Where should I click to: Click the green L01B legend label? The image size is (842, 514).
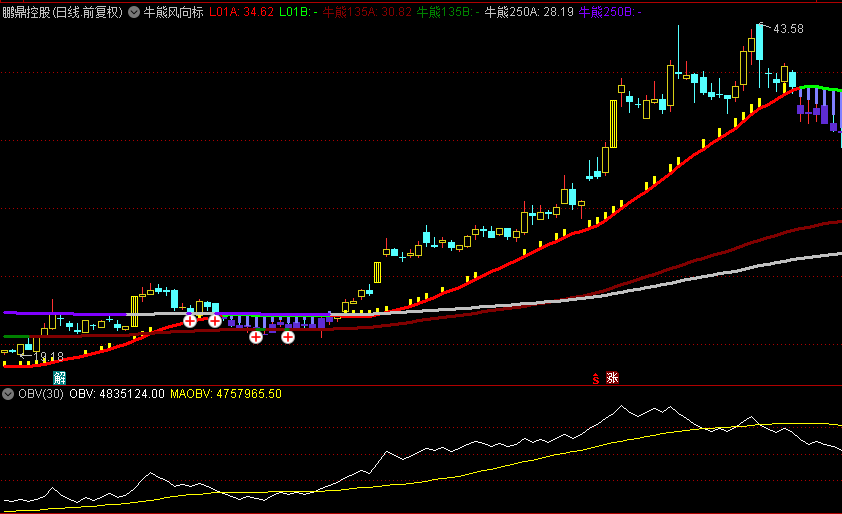pos(298,12)
